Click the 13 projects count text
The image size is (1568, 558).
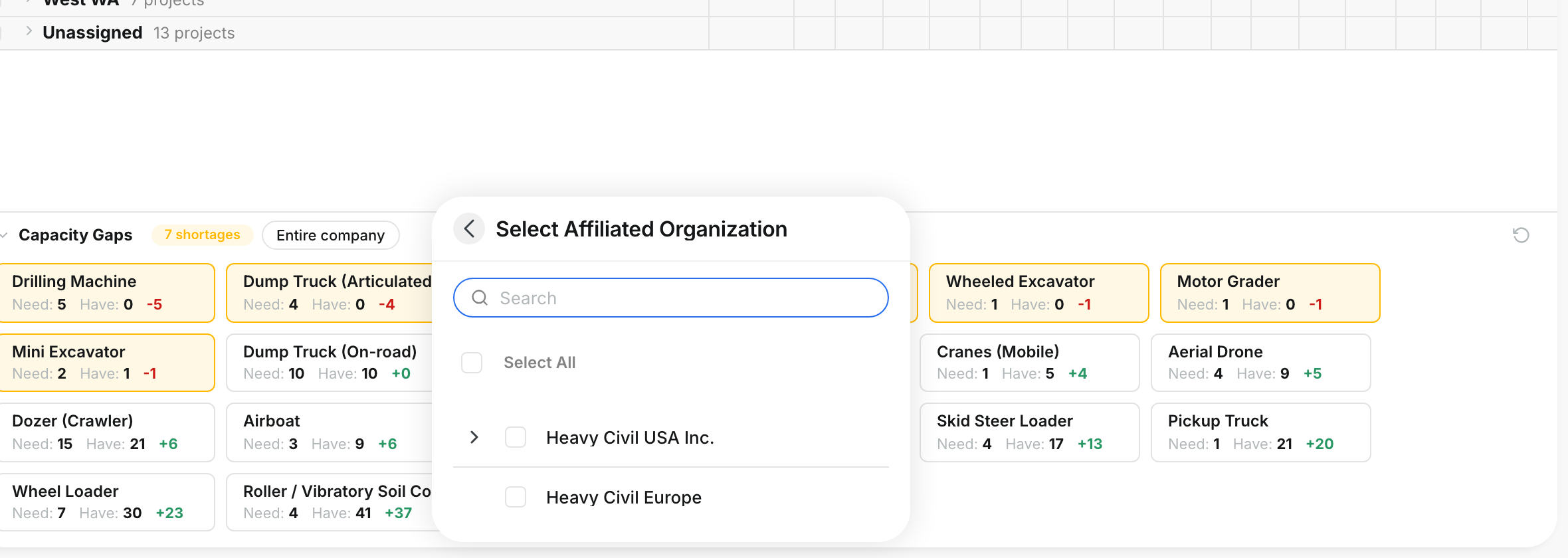[x=194, y=33]
